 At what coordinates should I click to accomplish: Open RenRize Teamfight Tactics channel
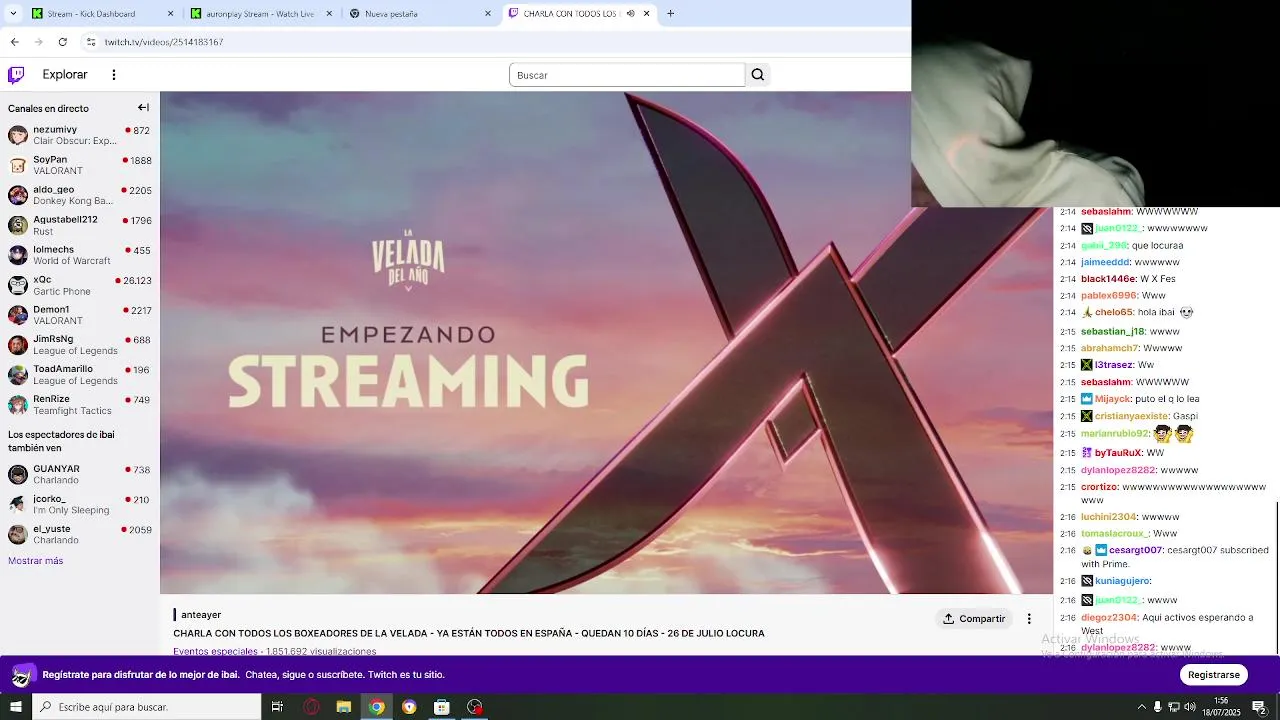(80, 405)
